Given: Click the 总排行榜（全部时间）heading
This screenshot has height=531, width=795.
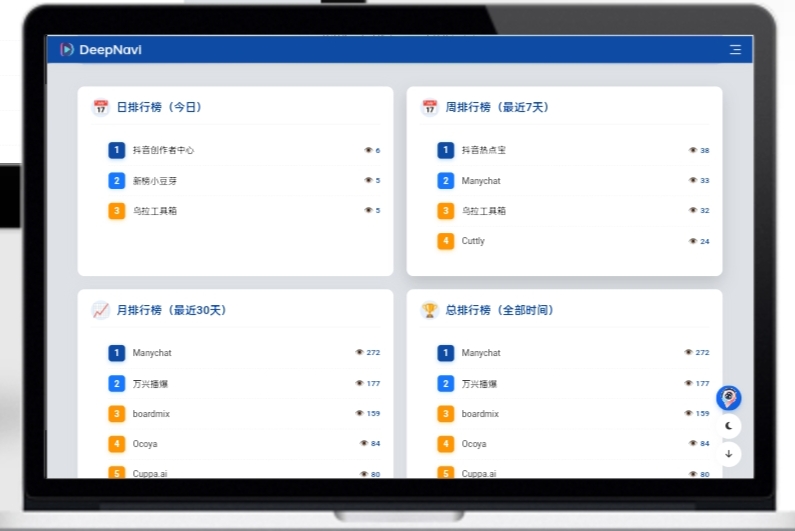Looking at the screenshot, I should tap(500, 310).
